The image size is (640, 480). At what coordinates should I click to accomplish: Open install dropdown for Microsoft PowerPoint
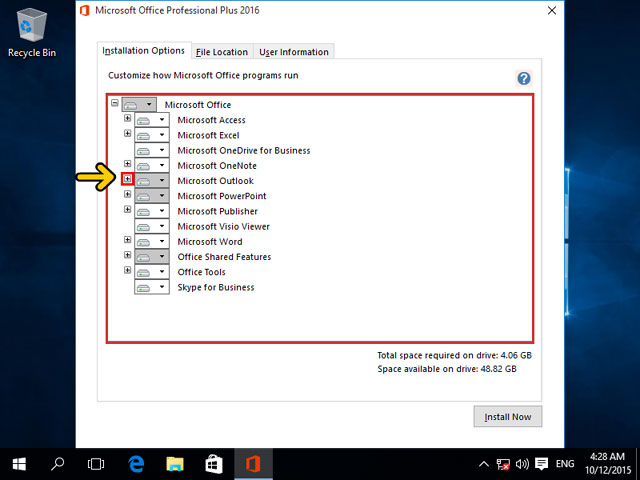152,196
